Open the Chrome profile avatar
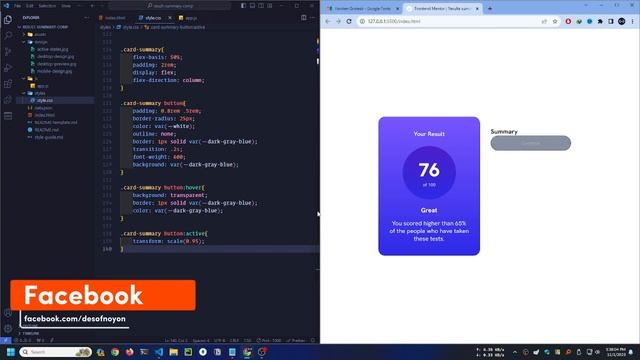This screenshot has height=360, width=640. click(x=621, y=21)
